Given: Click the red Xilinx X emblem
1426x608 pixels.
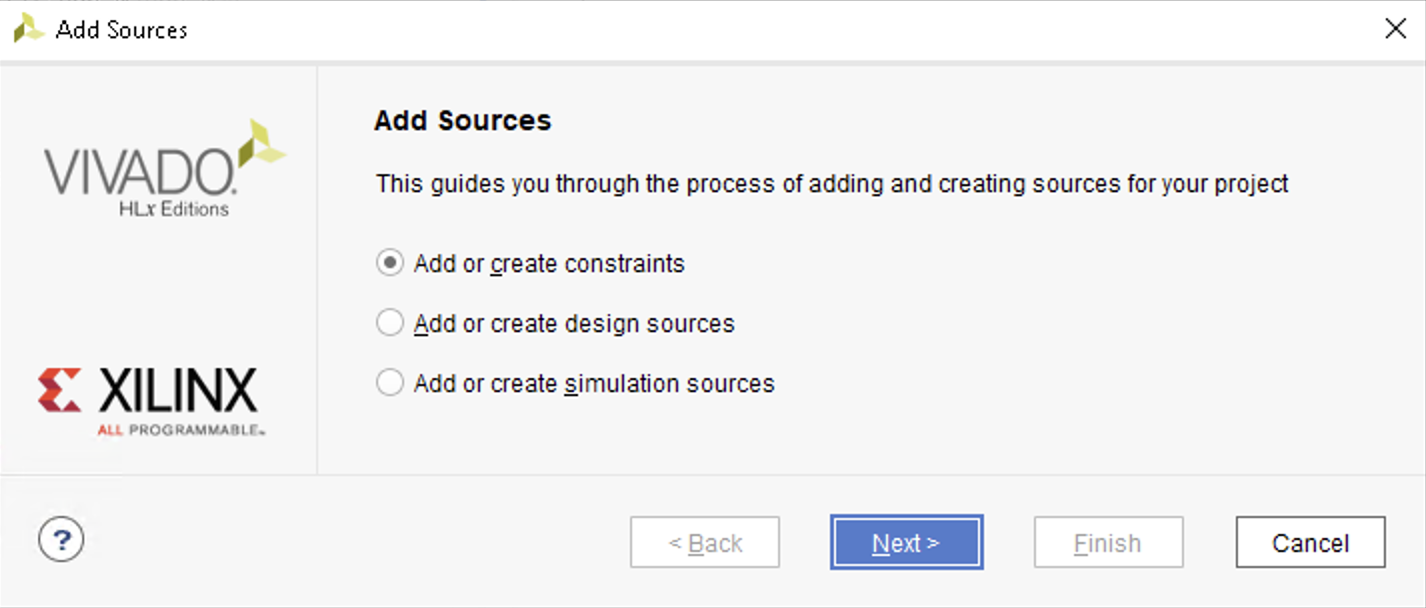Looking at the screenshot, I should coord(60,390).
